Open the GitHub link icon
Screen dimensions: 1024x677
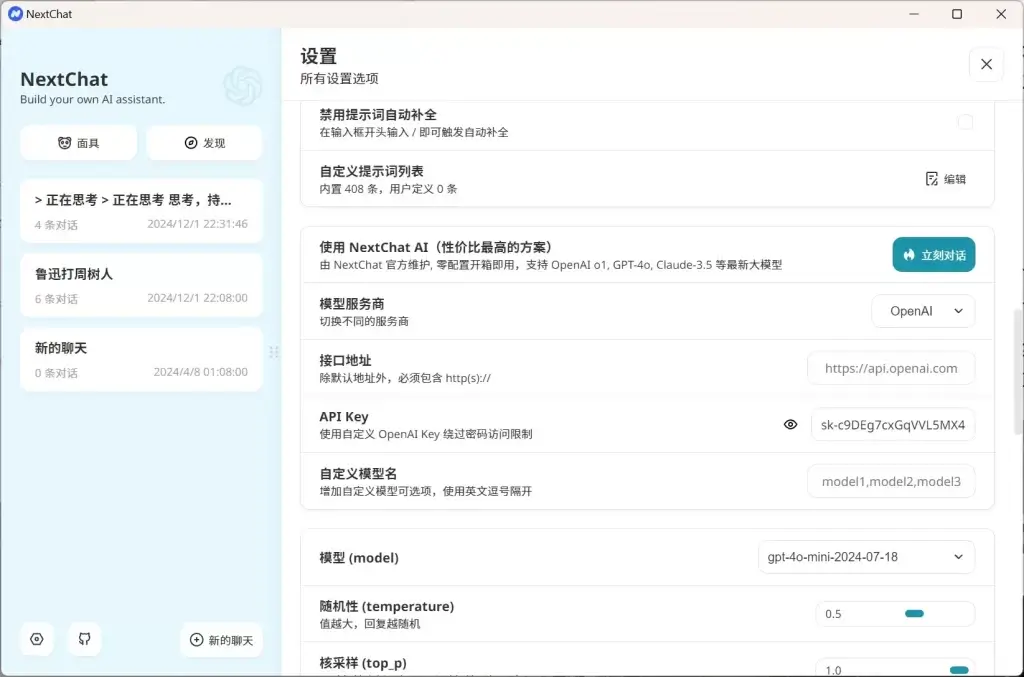tap(84, 639)
